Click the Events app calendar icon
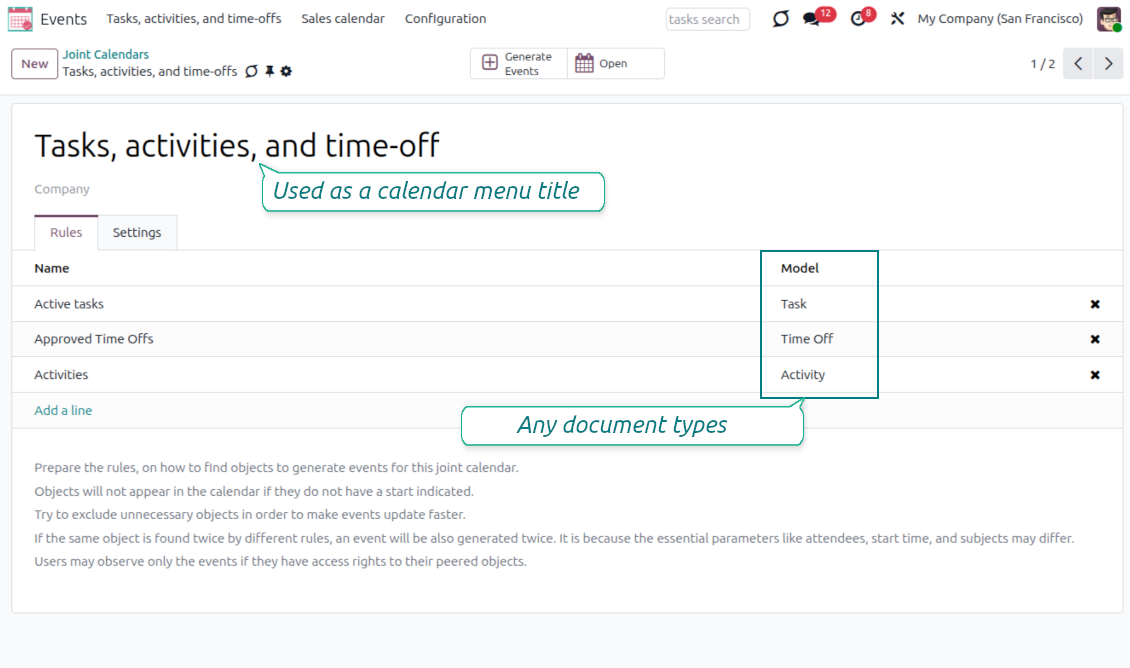 pyautogui.click(x=20, y=19)
